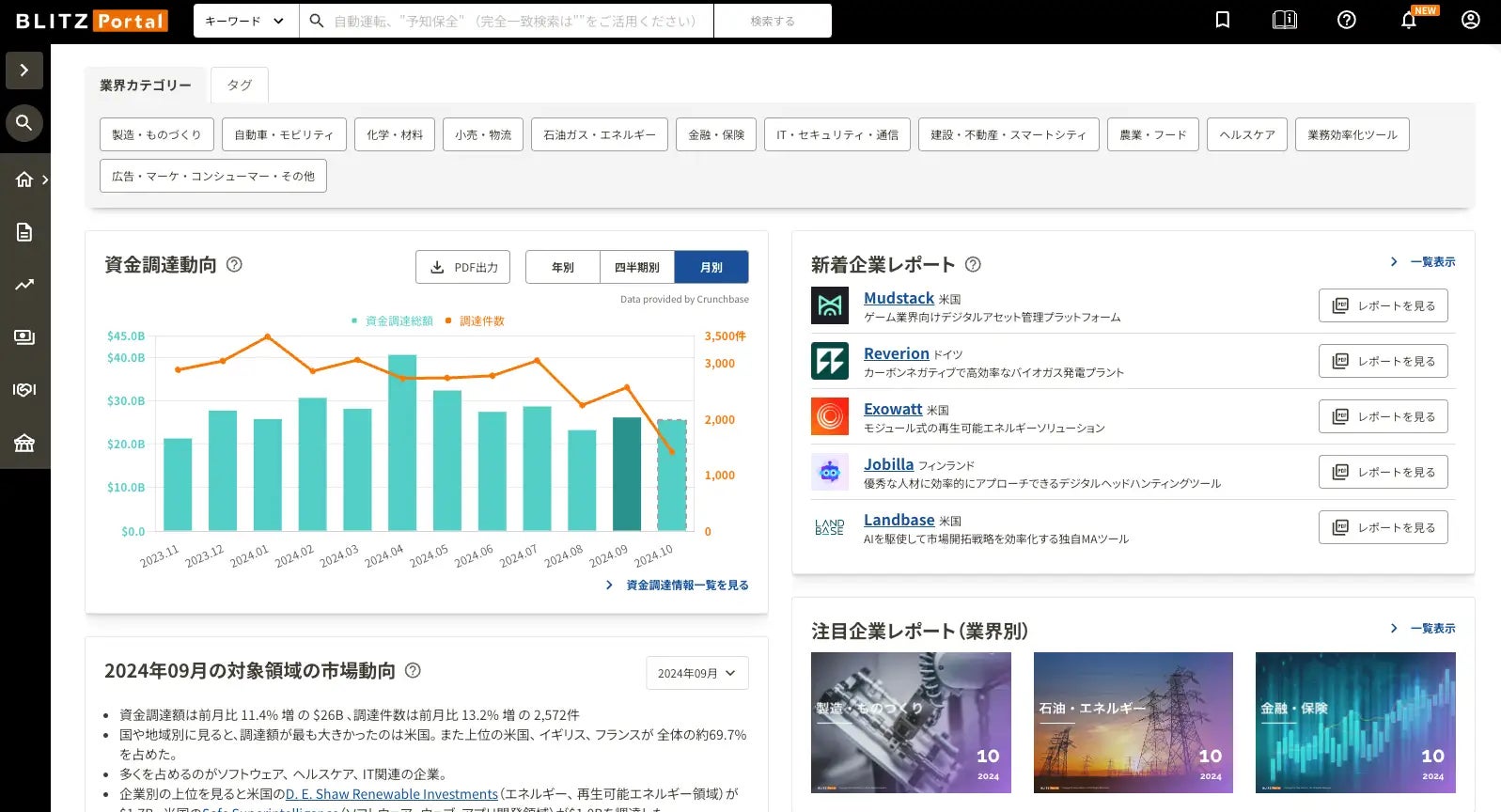Image resolution: width=1501 pixels, height=812 pixels.
Task: Click help icon beside 資金調達動向
Action: (235, 265)
